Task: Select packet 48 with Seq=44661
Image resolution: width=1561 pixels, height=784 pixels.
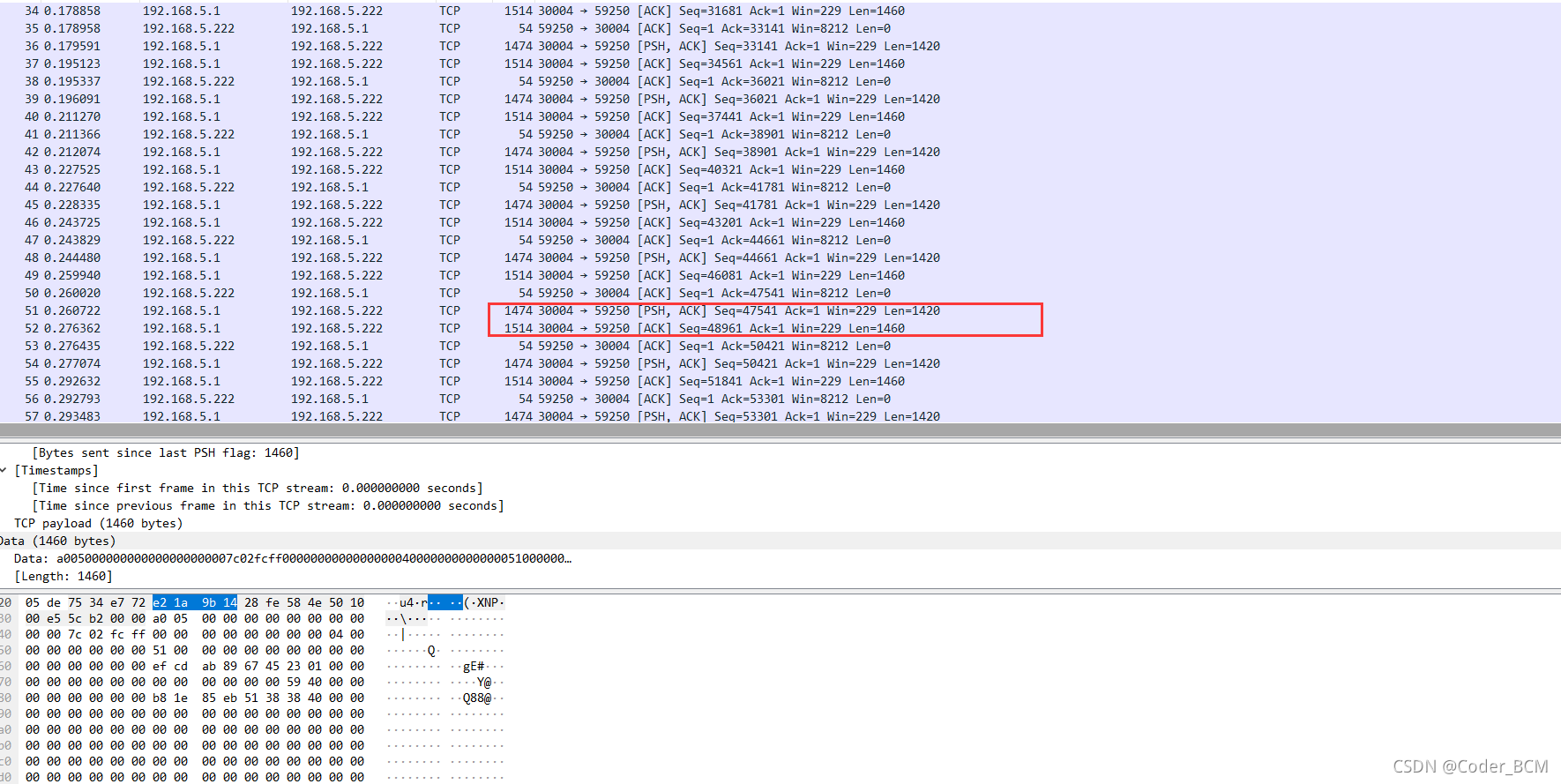Action: [780, 258]
